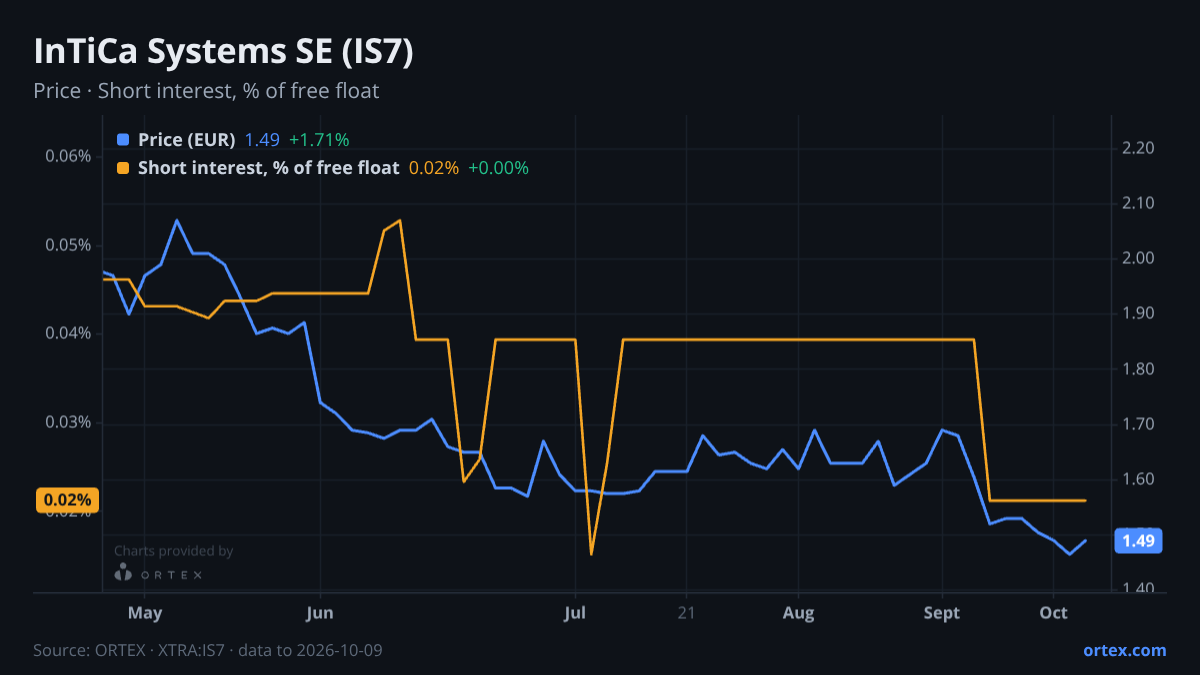
Task: Click the 1.70 right axis label
Action: point(1139,424)
